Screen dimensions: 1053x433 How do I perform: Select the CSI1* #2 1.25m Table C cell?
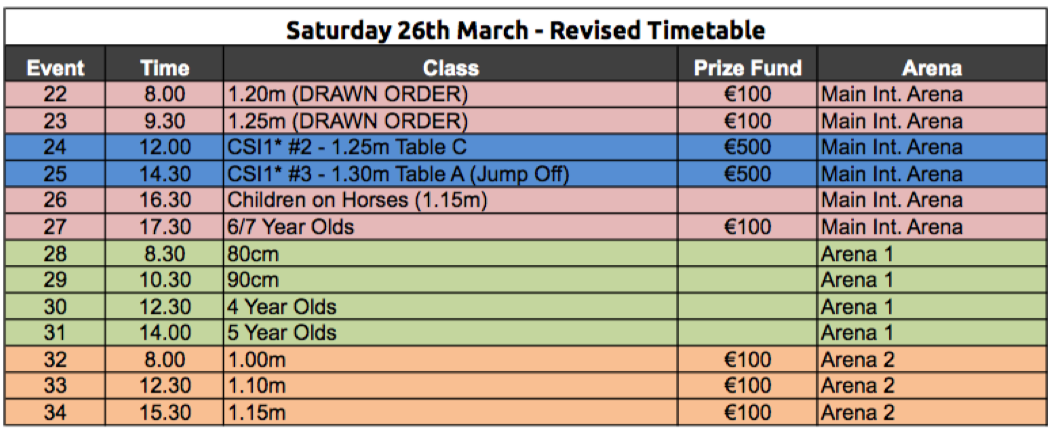click(x=451, y=147)
